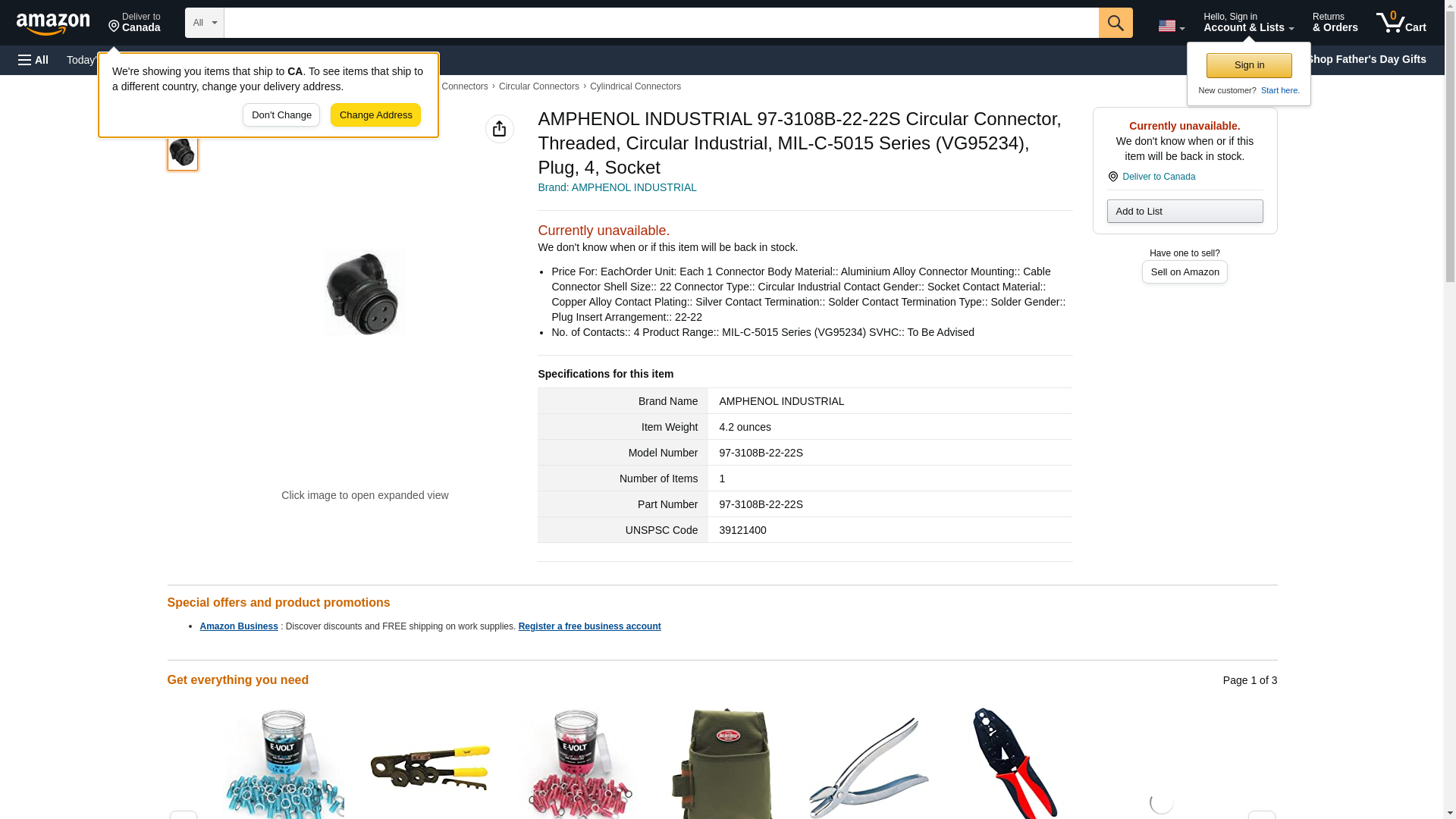Open the Add to List dropdown
The width and height of the screenshot is (1456, 819).
pos(1184,211)
